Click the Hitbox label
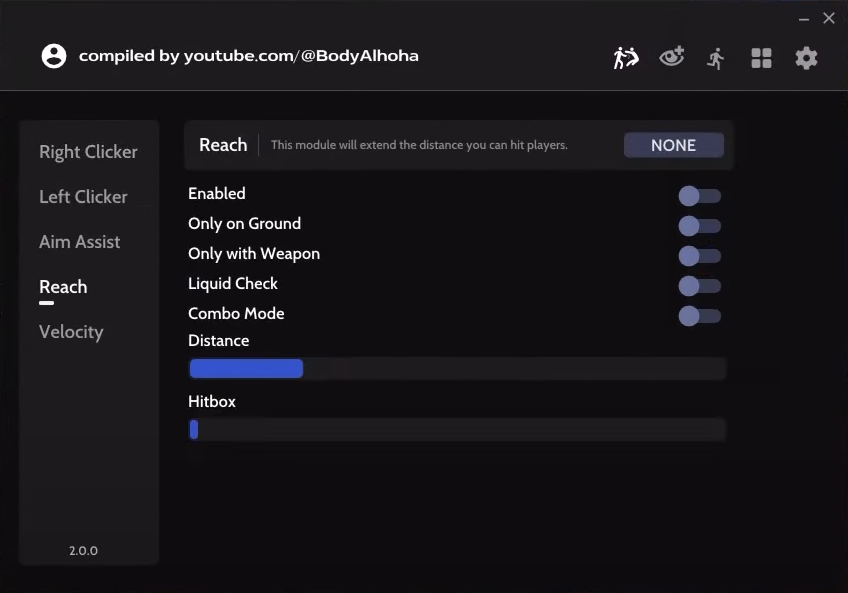 tap(212, 401)
